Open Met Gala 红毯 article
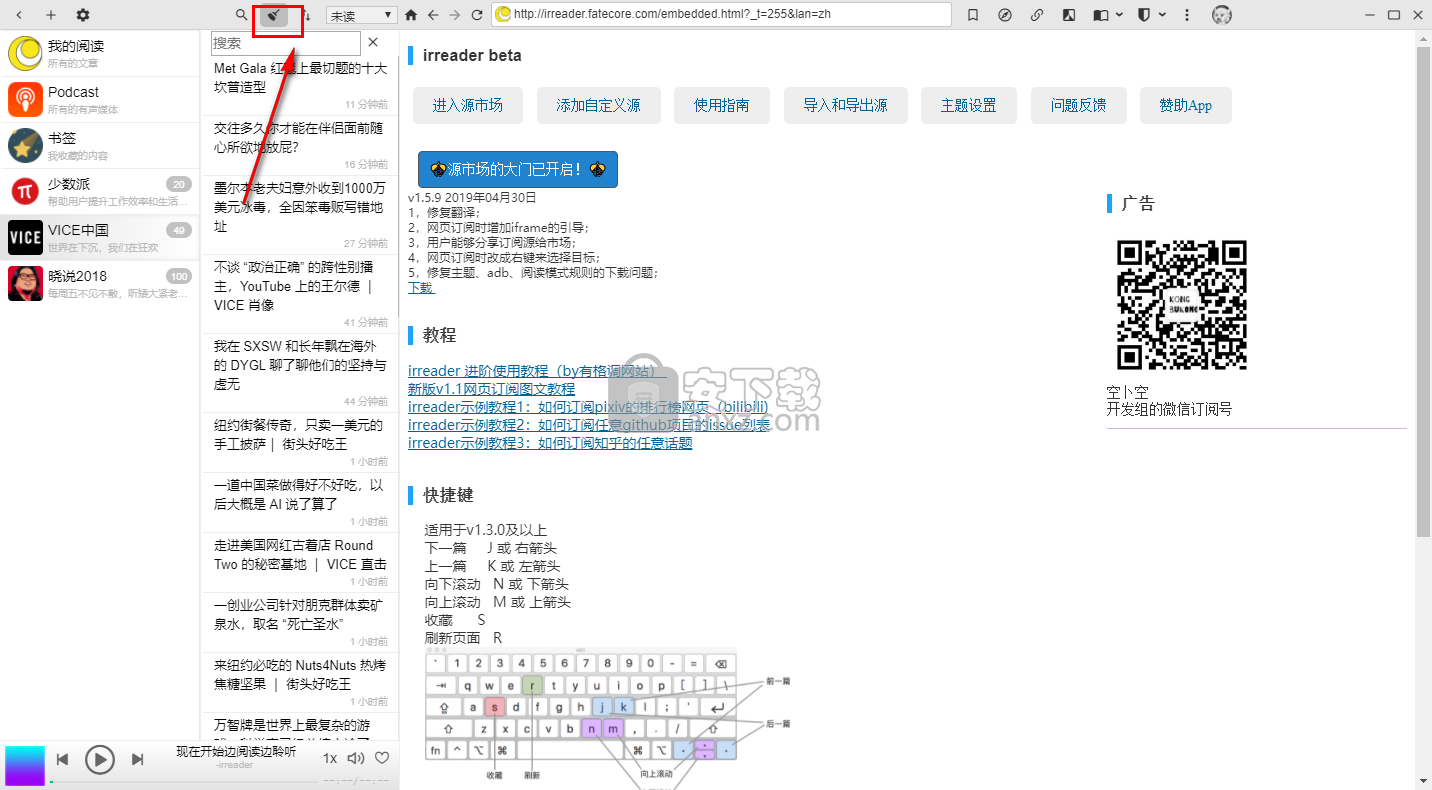Viewport: 1432px width, 790px height. (300, 84)
